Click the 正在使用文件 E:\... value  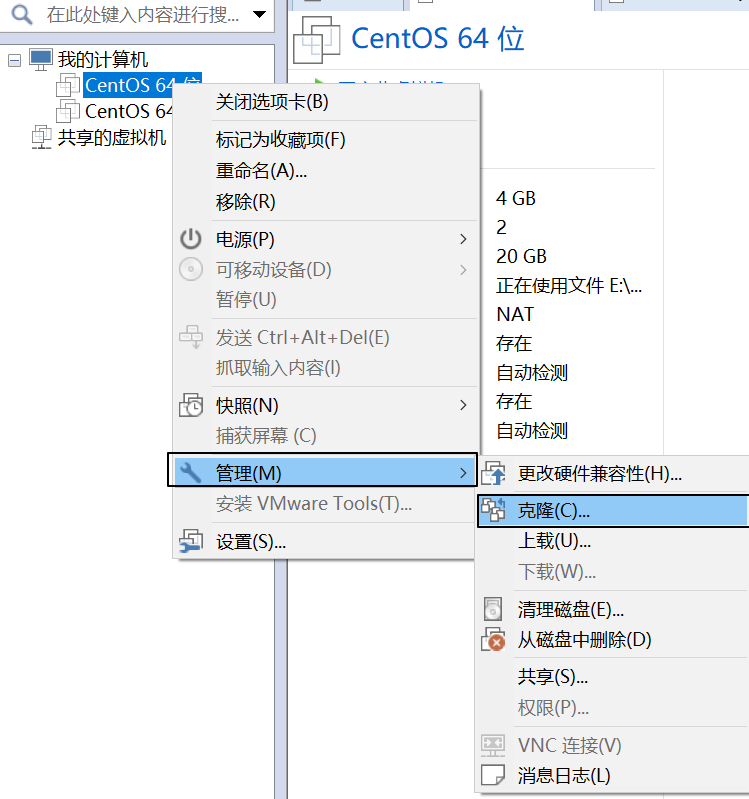(569, 285)
